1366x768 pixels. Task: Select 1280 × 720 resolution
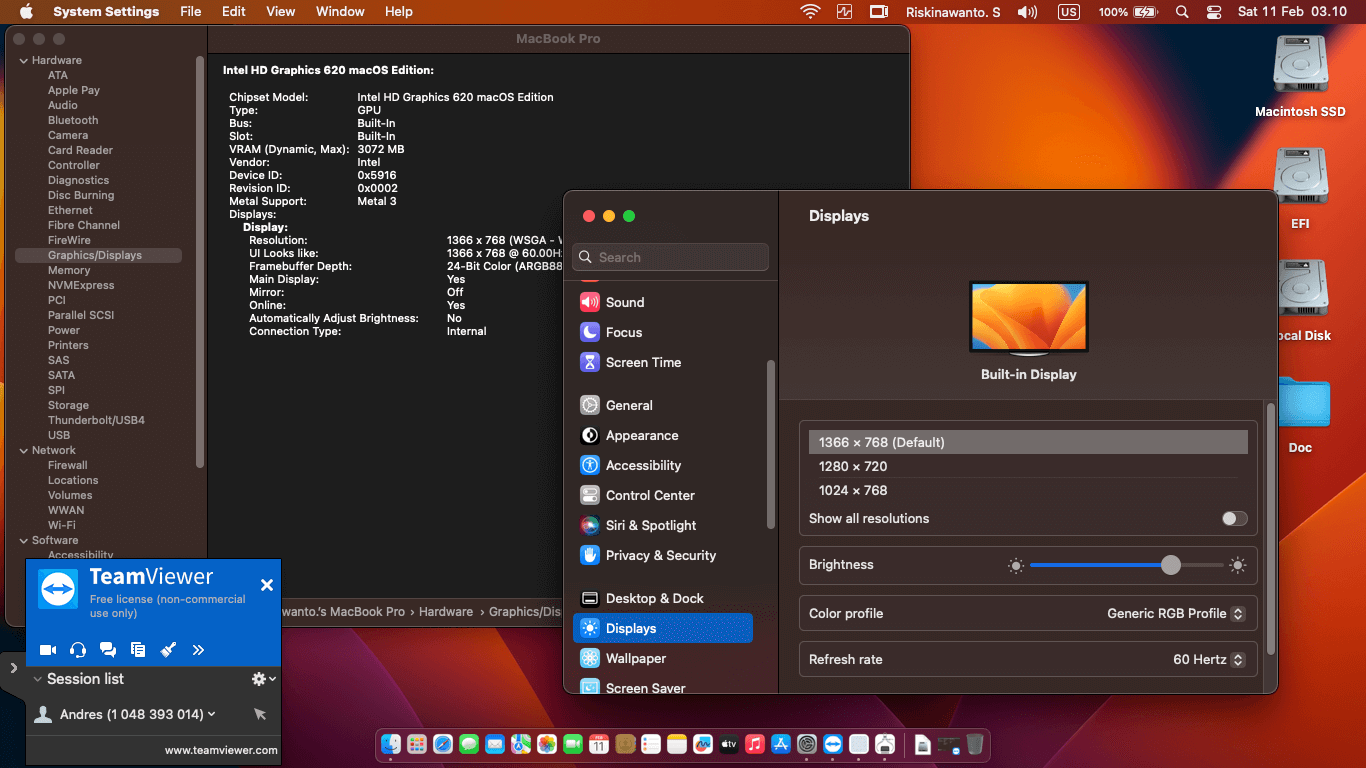tap(1028, 466)
